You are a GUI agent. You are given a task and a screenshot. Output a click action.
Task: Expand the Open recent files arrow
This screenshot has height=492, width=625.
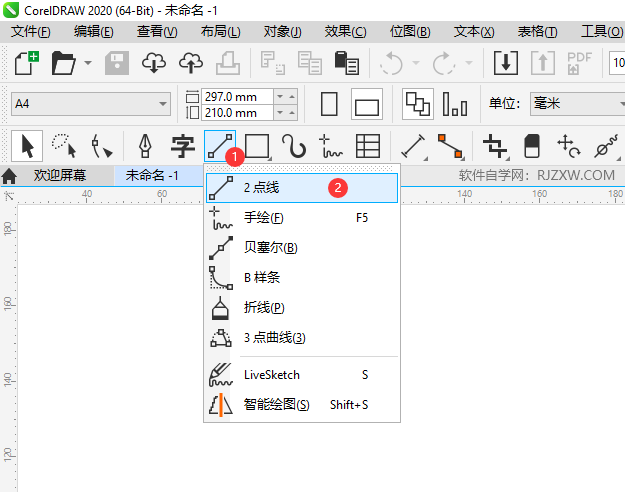88,63
